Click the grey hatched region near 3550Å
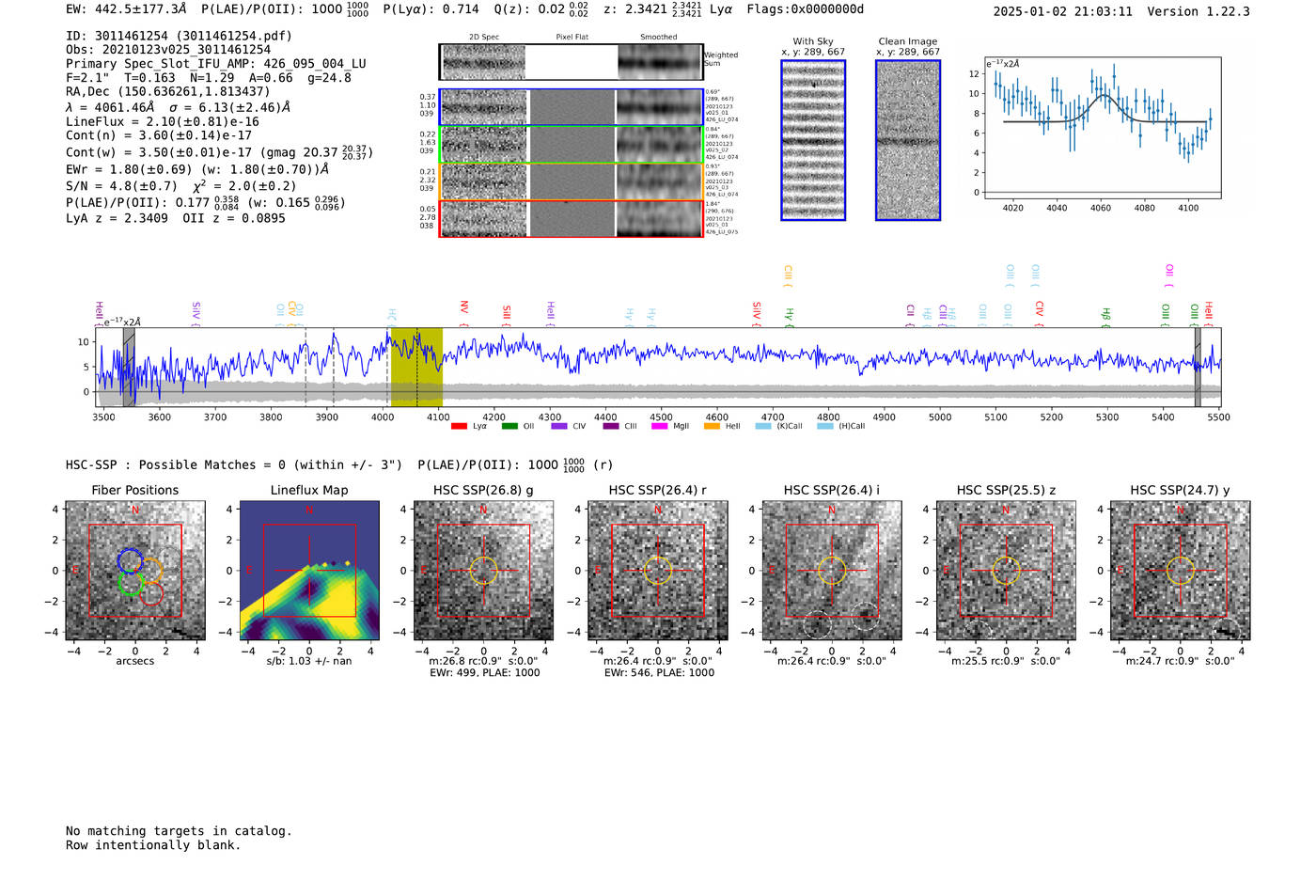Image resolution: width=1316 pixels, height=896 pixels. tap(129, 367)
